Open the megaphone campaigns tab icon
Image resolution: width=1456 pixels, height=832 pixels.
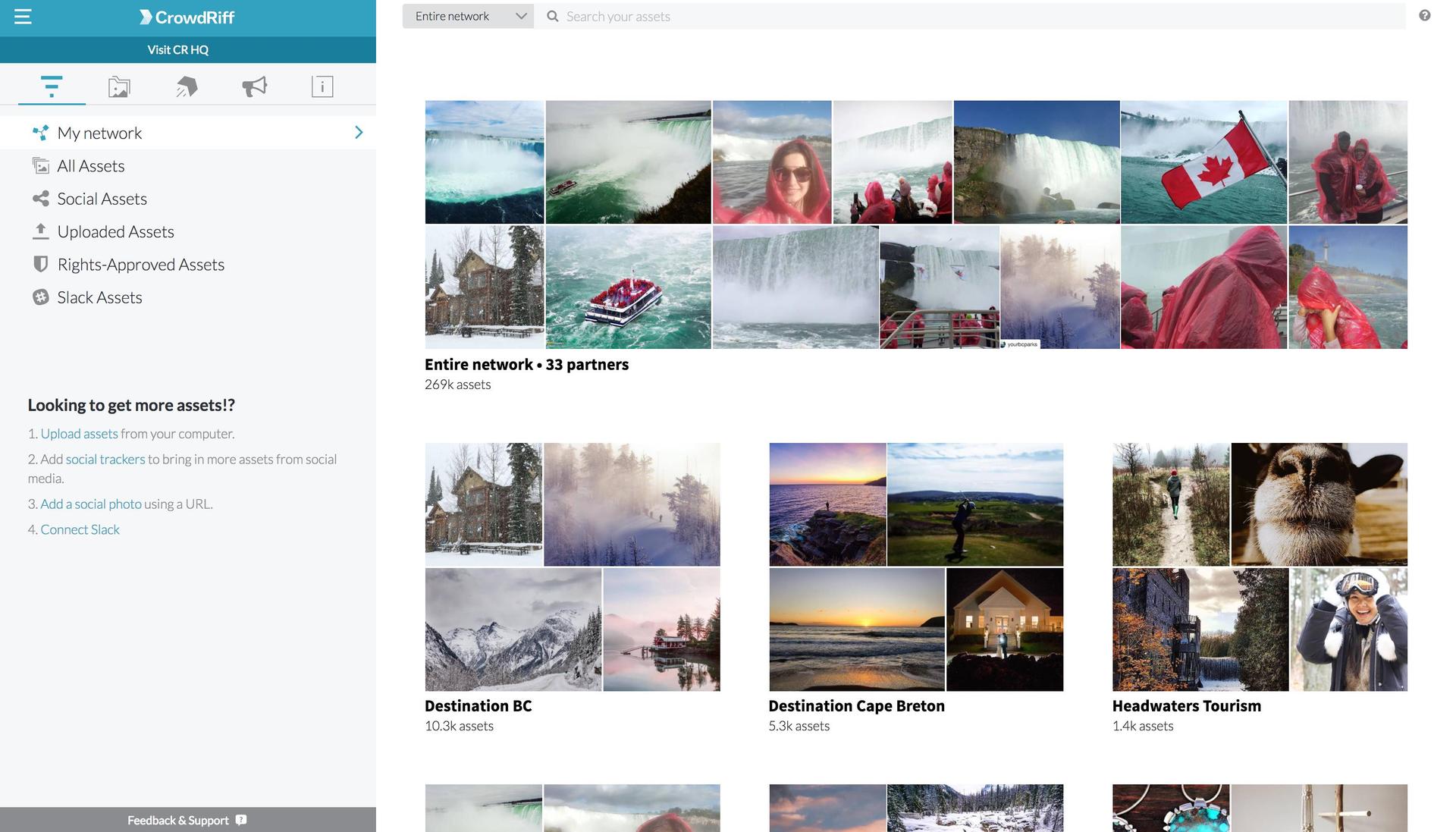pyautogui.click(x=255, y=86)
